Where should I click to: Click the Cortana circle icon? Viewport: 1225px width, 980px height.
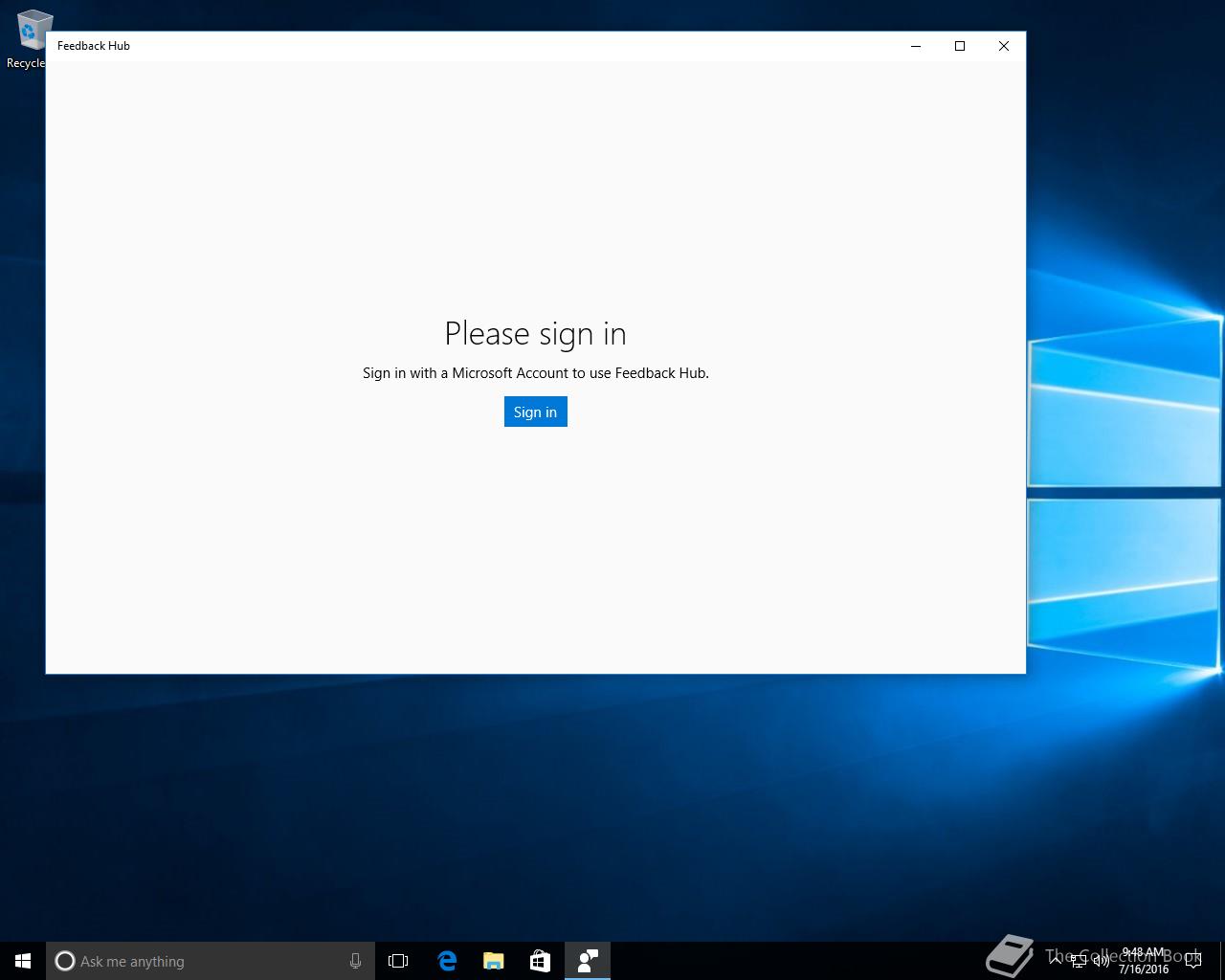tap(65, 961)
